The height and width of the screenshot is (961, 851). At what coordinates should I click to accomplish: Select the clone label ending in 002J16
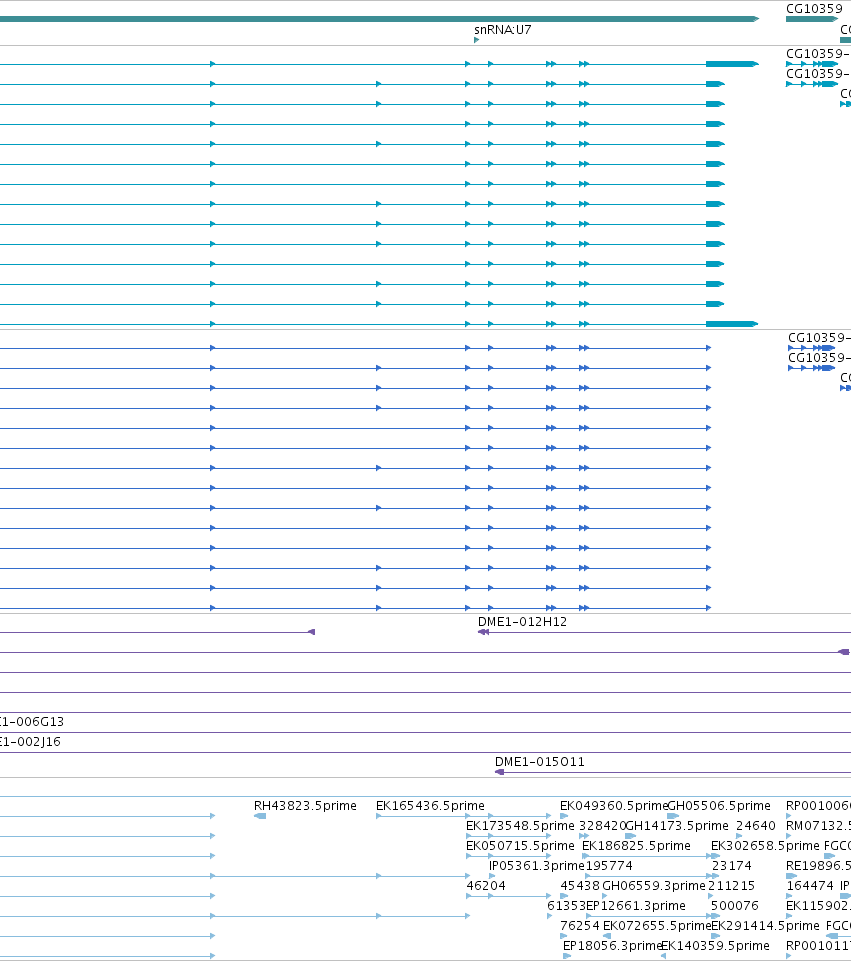[31, 742]
